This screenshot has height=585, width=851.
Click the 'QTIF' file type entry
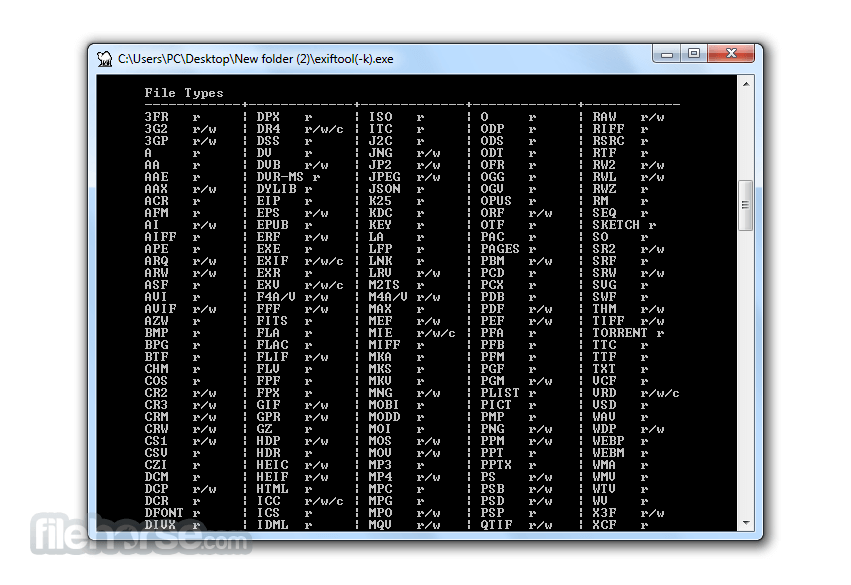[496, 525]
